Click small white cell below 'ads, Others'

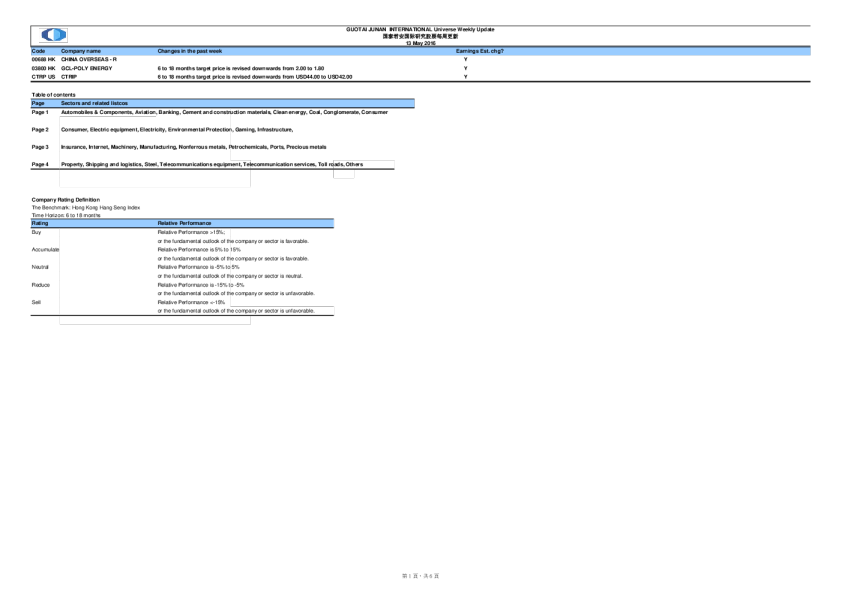coord(343,174)
